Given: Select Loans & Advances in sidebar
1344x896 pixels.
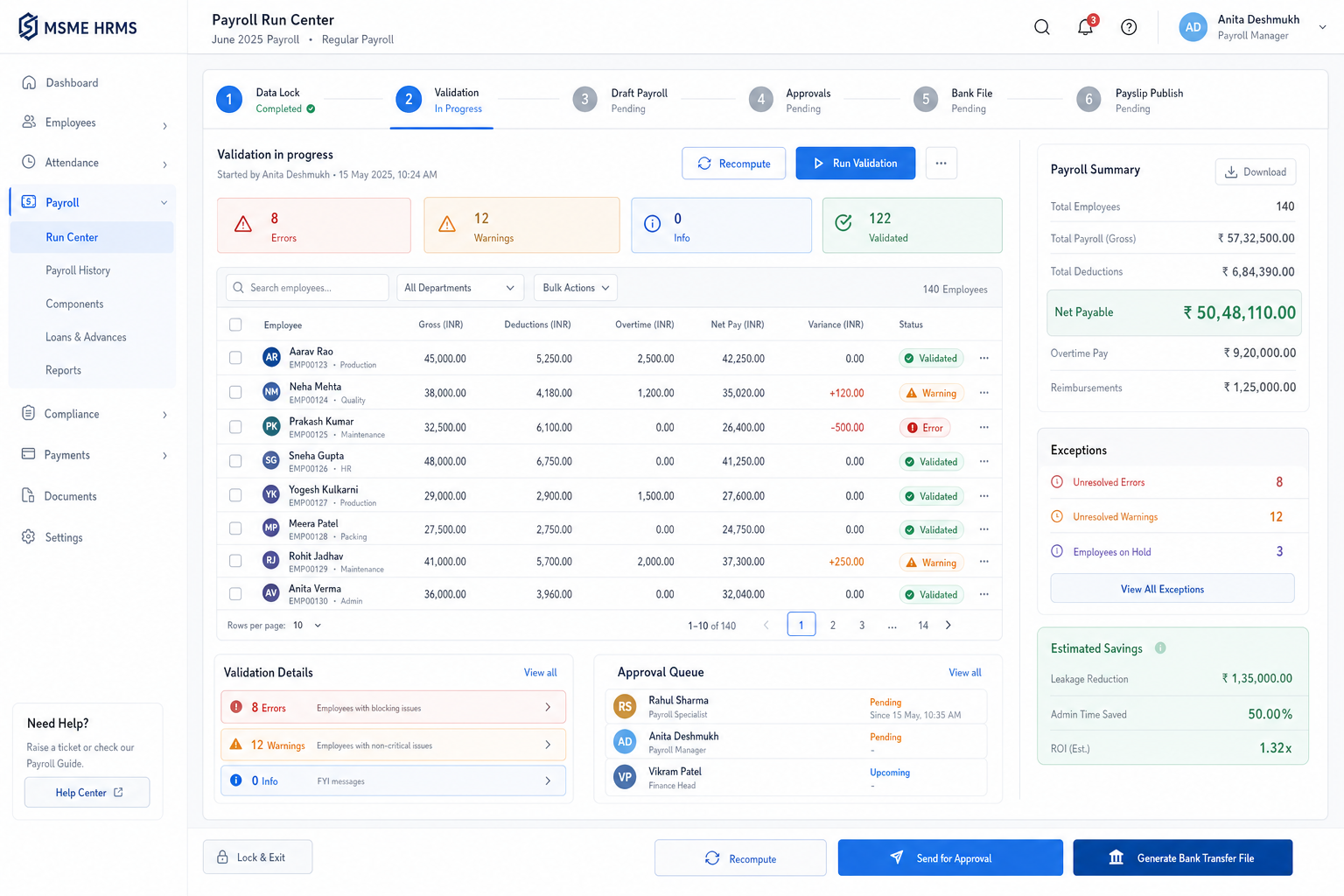Looking at the screenshot, I should coord(86,337).
